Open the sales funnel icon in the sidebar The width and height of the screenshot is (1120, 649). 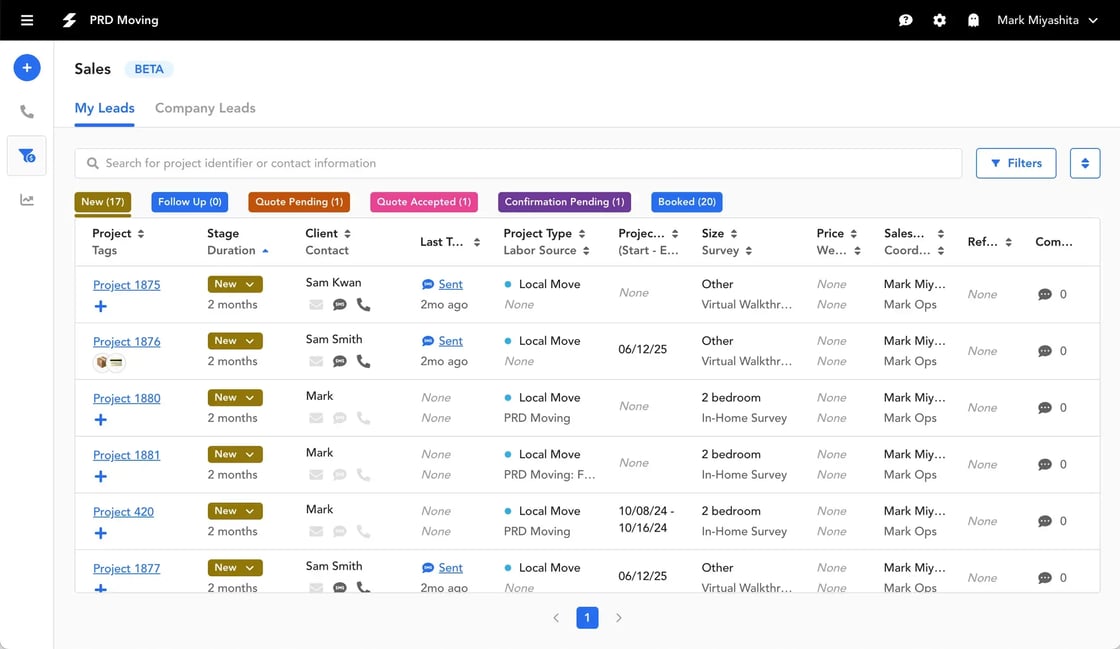[26, 155]
